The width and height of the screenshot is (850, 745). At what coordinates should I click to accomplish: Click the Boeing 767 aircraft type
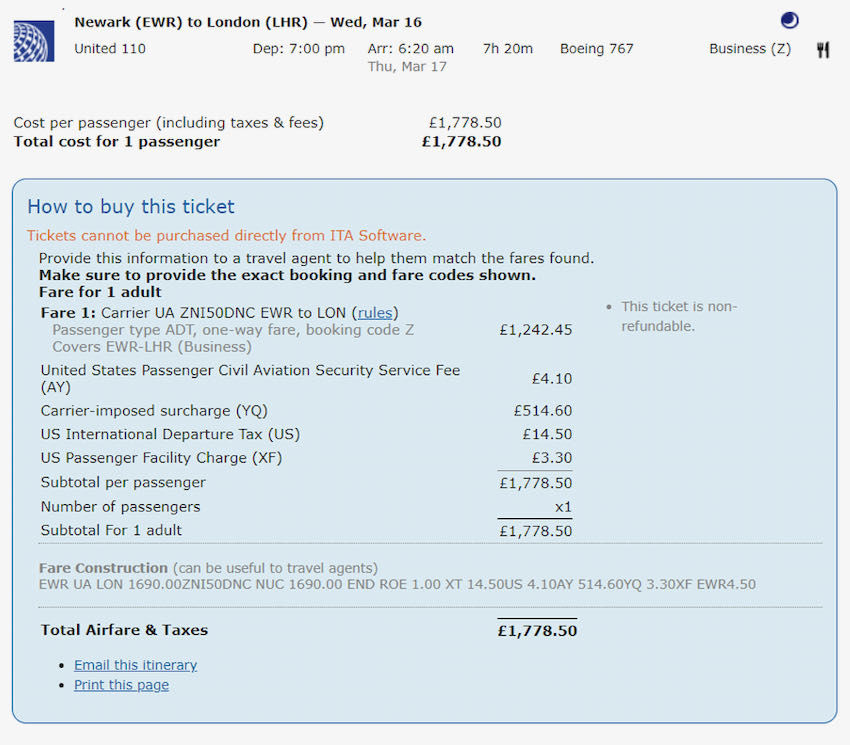[x=597, y=49]
